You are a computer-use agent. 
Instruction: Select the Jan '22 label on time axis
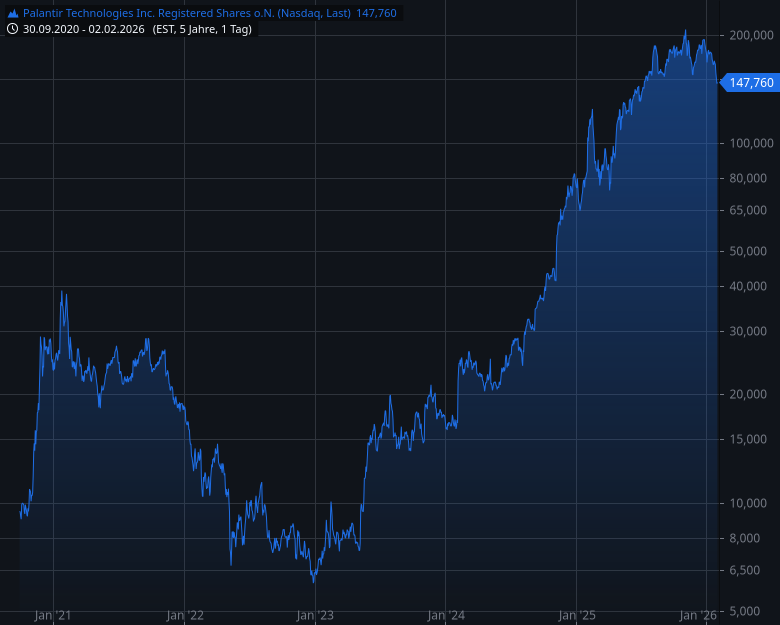pyautogui.click(x=184, y=615)
